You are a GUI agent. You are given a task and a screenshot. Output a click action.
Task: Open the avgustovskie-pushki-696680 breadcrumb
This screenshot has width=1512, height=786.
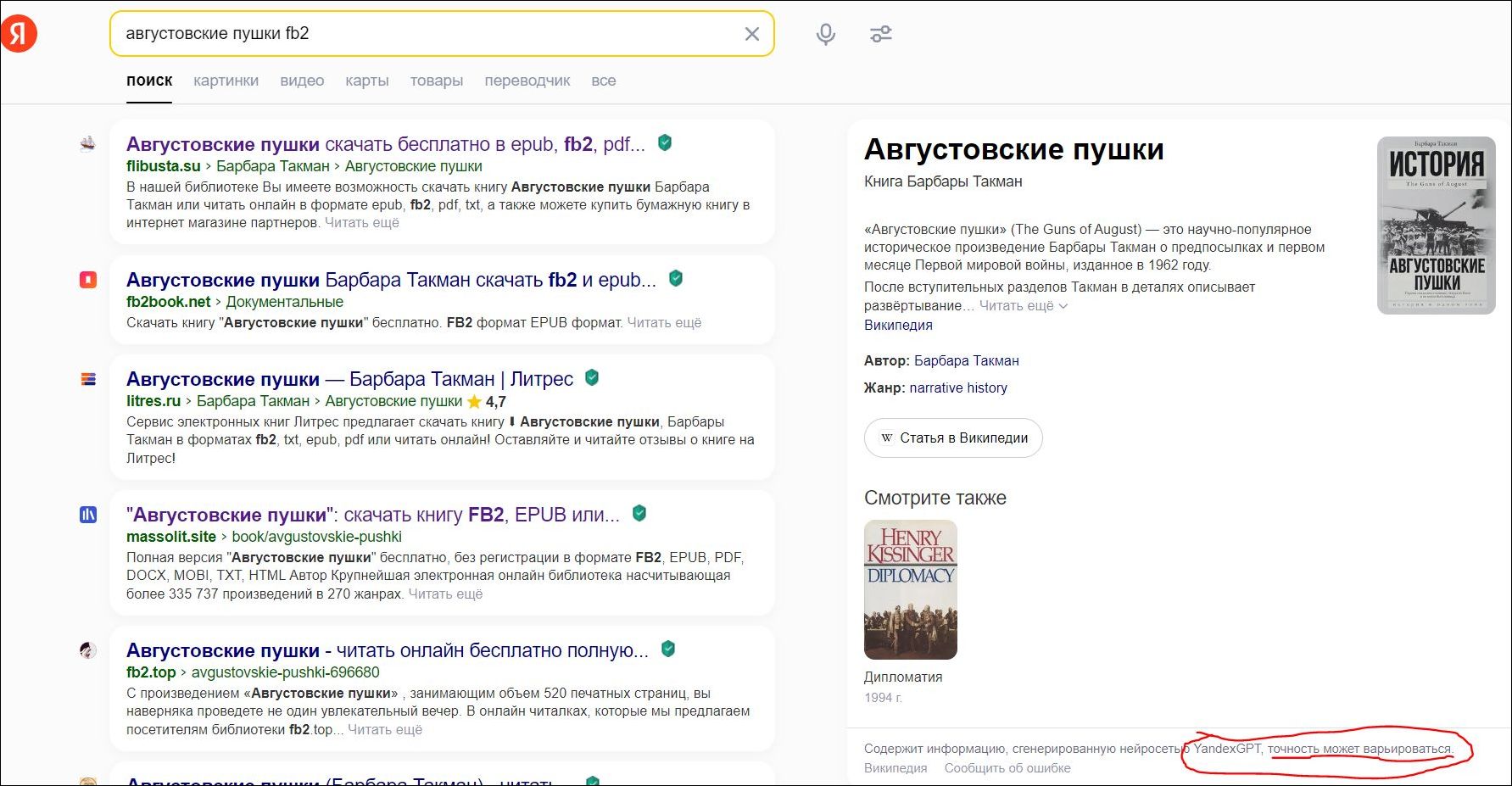pos(286,672)
